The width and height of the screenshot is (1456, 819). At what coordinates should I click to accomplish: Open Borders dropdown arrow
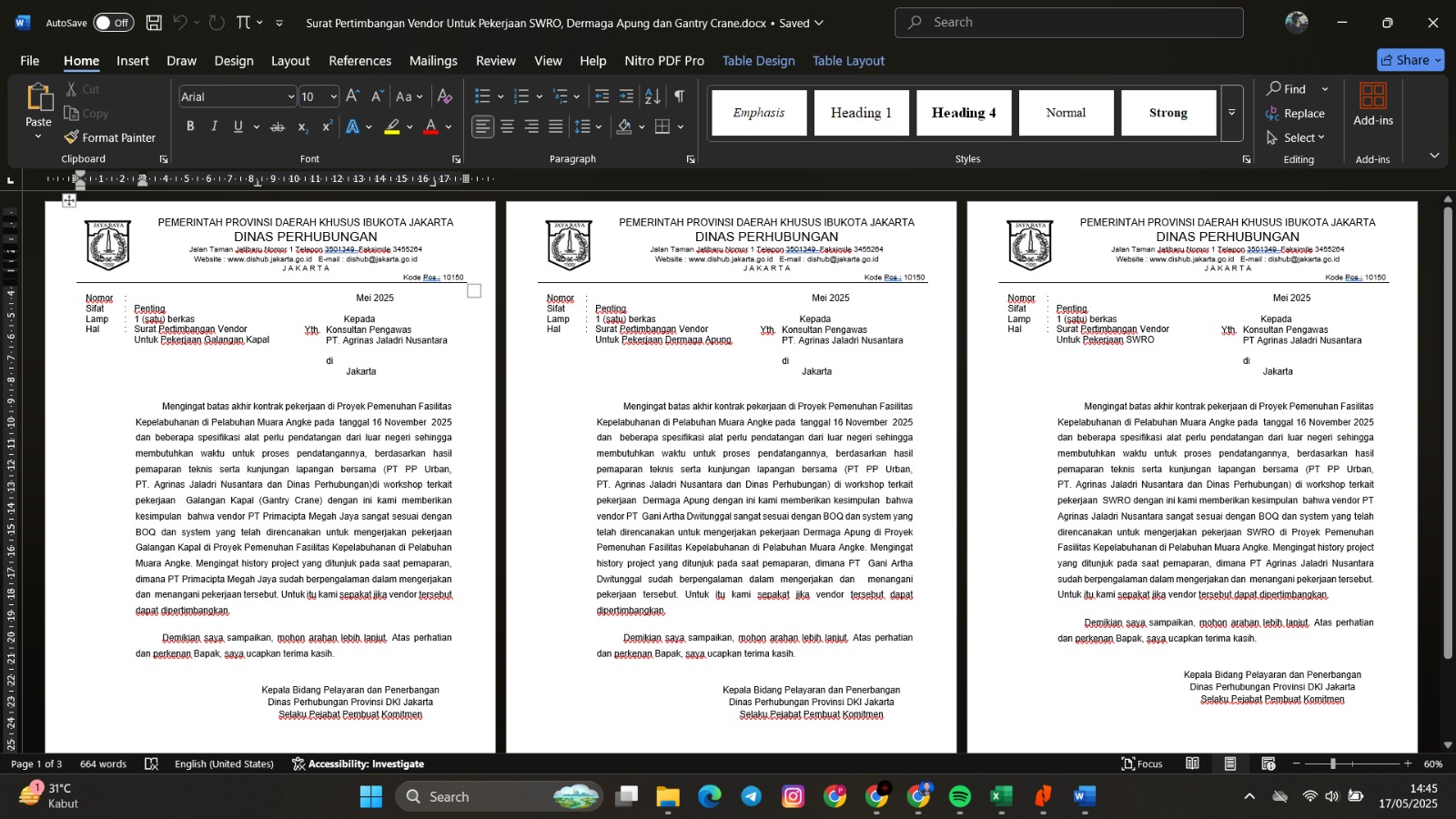coord(681,126)
